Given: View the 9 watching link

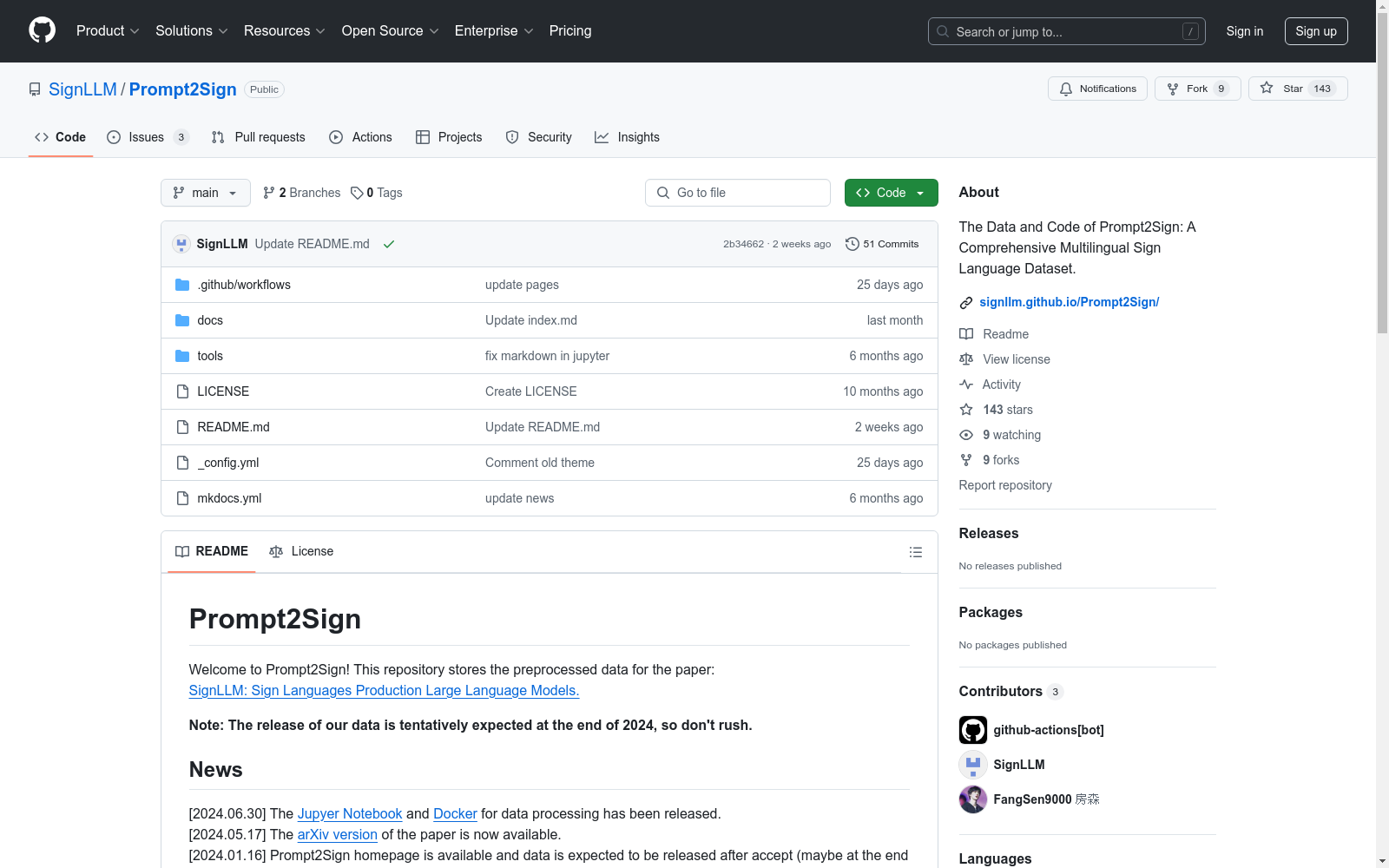Looking at the screenshot, I should tap(1000, 435).
